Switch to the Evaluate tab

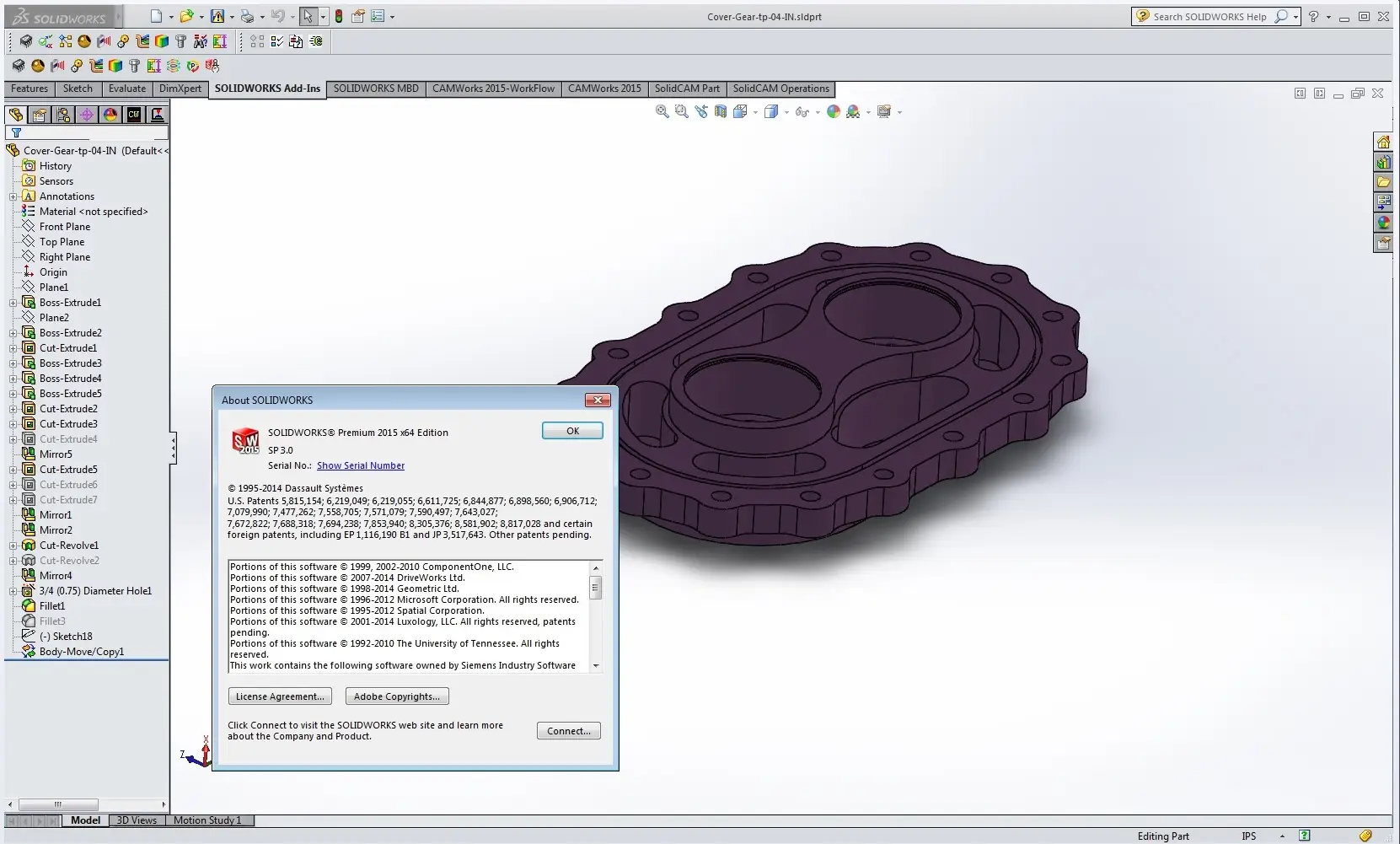(x=127, y=89)
